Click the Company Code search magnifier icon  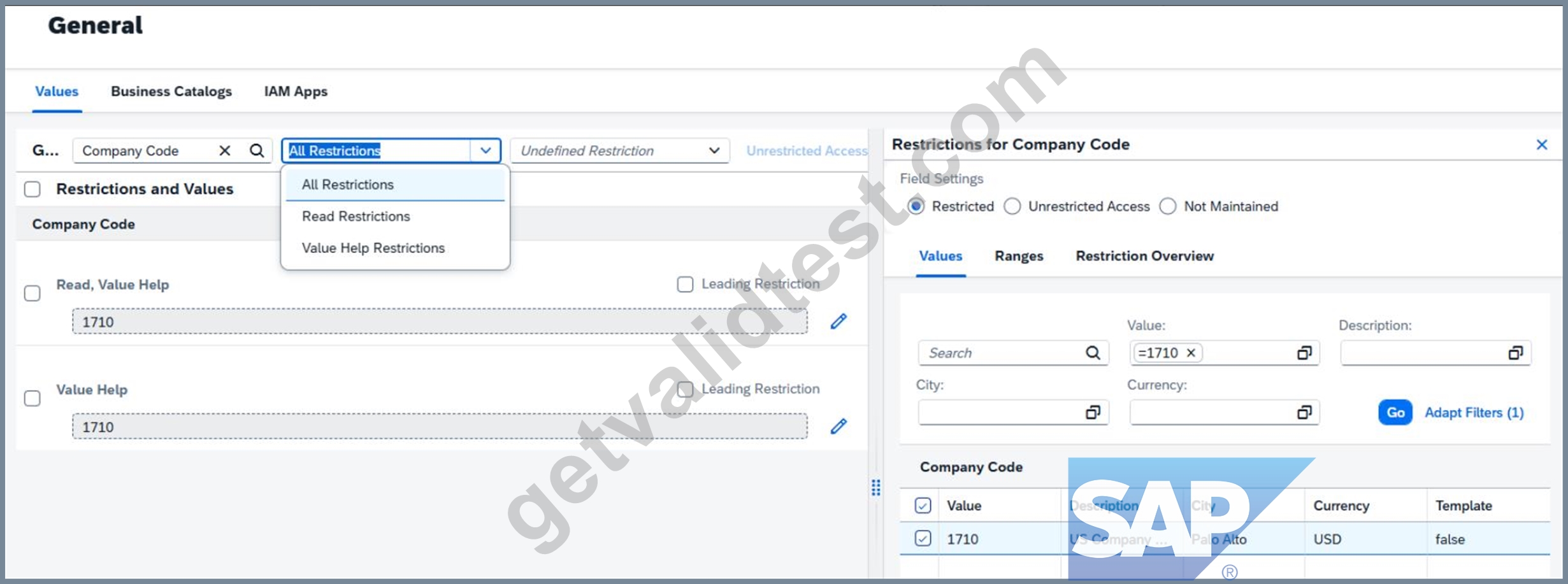click(257, 151)
